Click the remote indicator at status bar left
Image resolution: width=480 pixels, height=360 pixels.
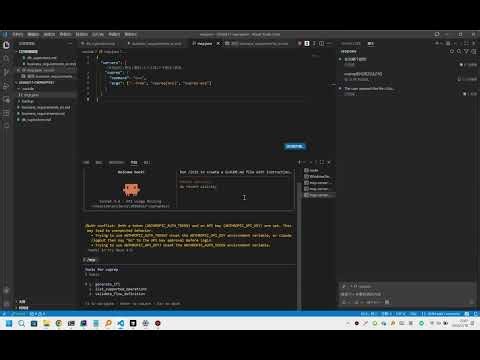coord(4,314)
